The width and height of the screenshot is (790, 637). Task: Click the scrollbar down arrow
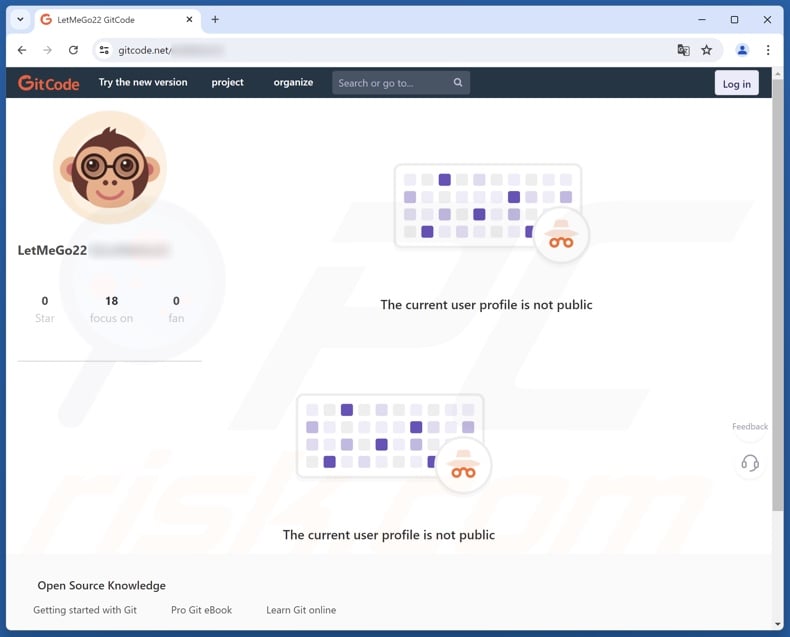(x=778, y=624)
